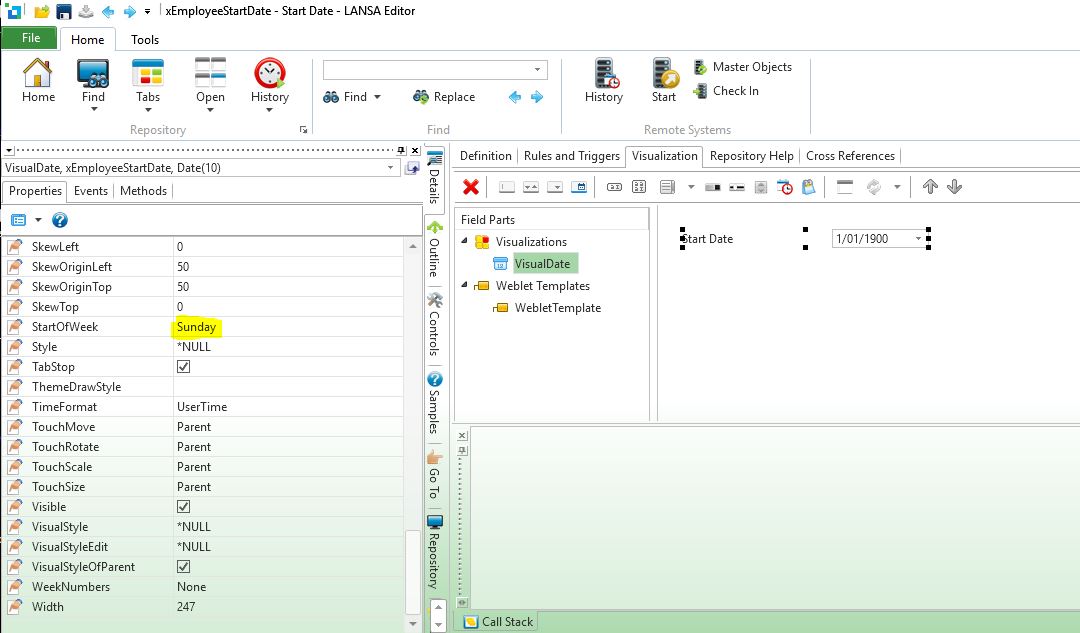Collapse the Visualizations tree node
The width and height of the screenshot is (1080, 633).
point(465,241)
